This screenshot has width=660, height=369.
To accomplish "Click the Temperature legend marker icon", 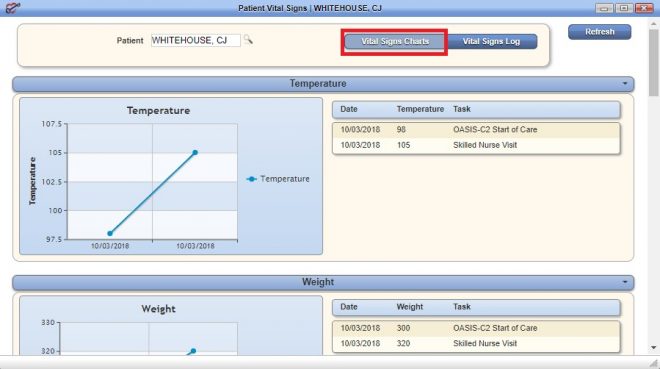I will point(252,179).
